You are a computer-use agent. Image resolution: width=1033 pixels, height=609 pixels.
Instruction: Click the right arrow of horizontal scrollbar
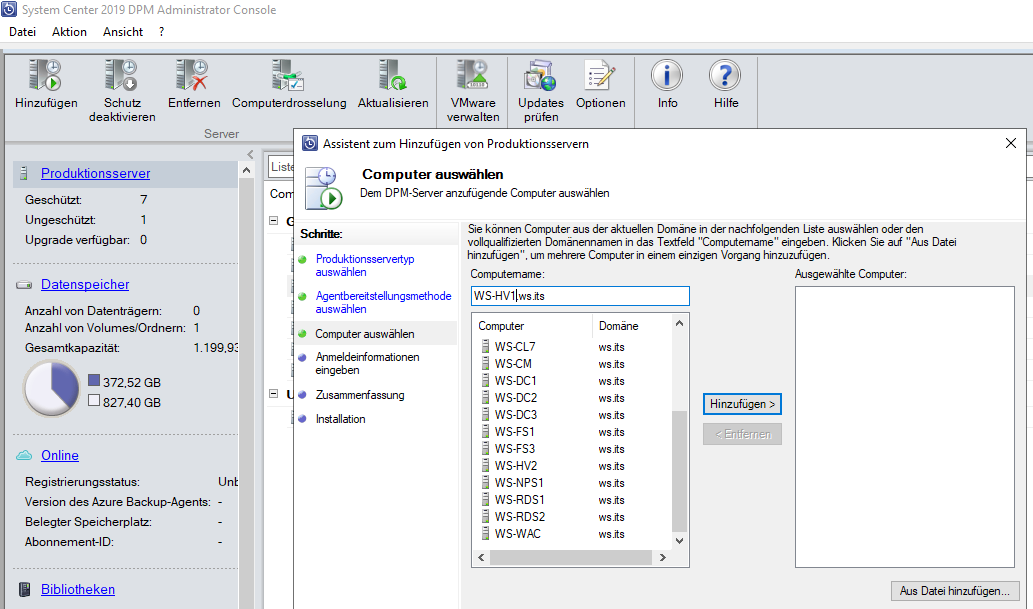point(663,558)
